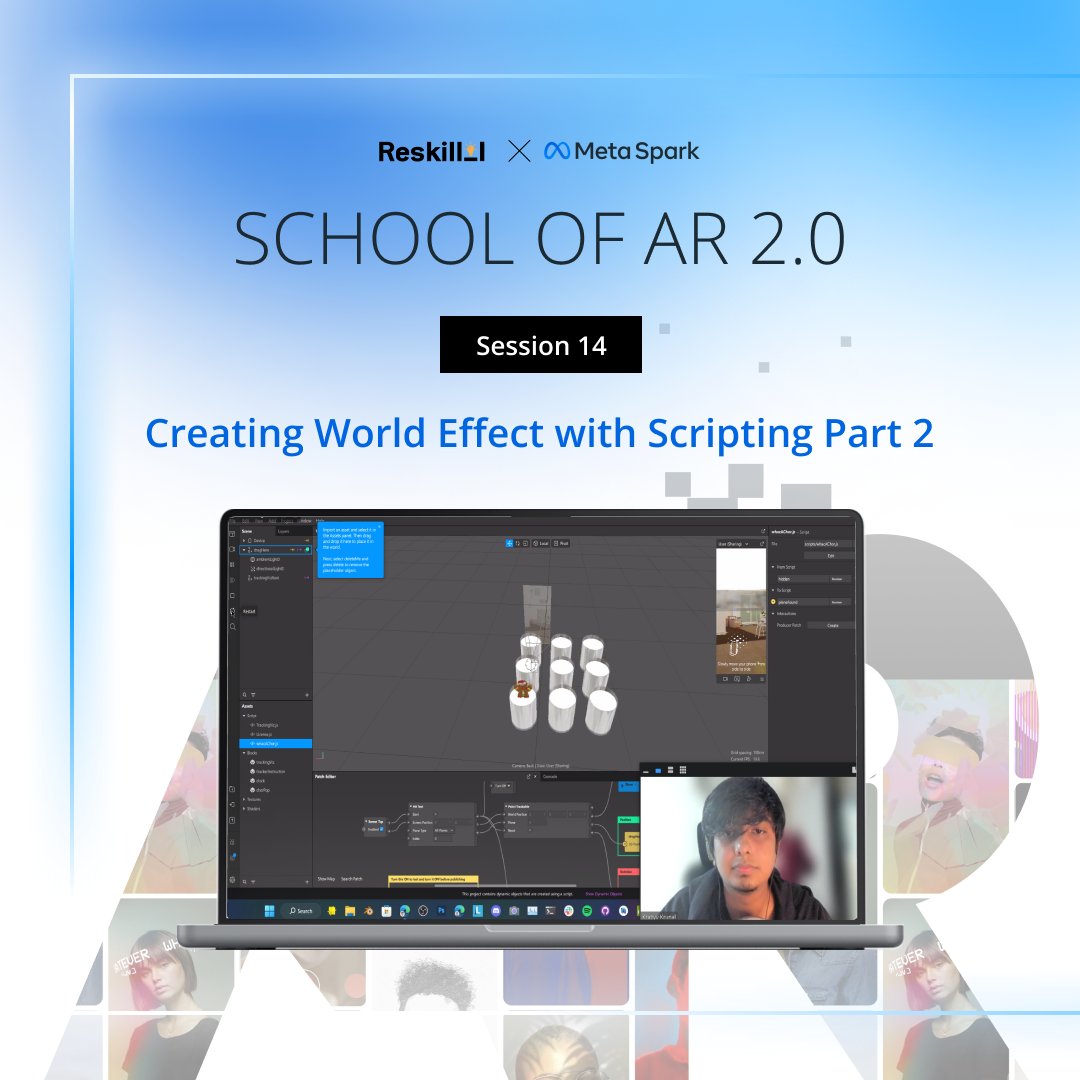
Task: Collapse the From Script section in inspector
Action: click(x=773, y=567)
